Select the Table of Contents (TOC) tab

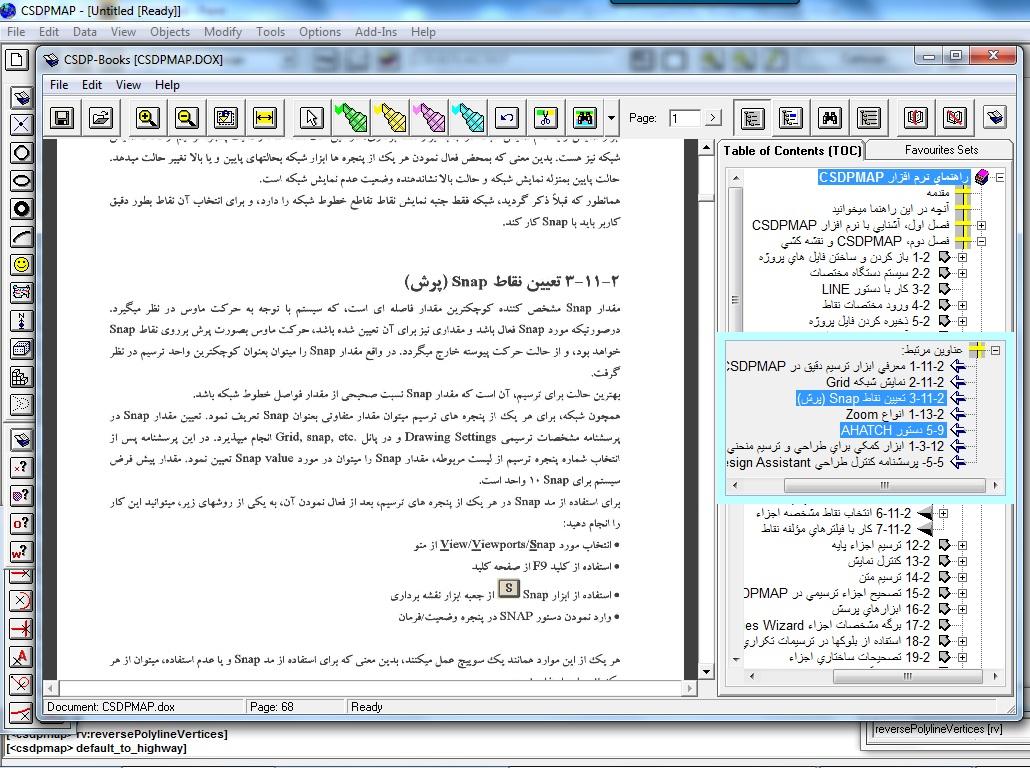792,150
